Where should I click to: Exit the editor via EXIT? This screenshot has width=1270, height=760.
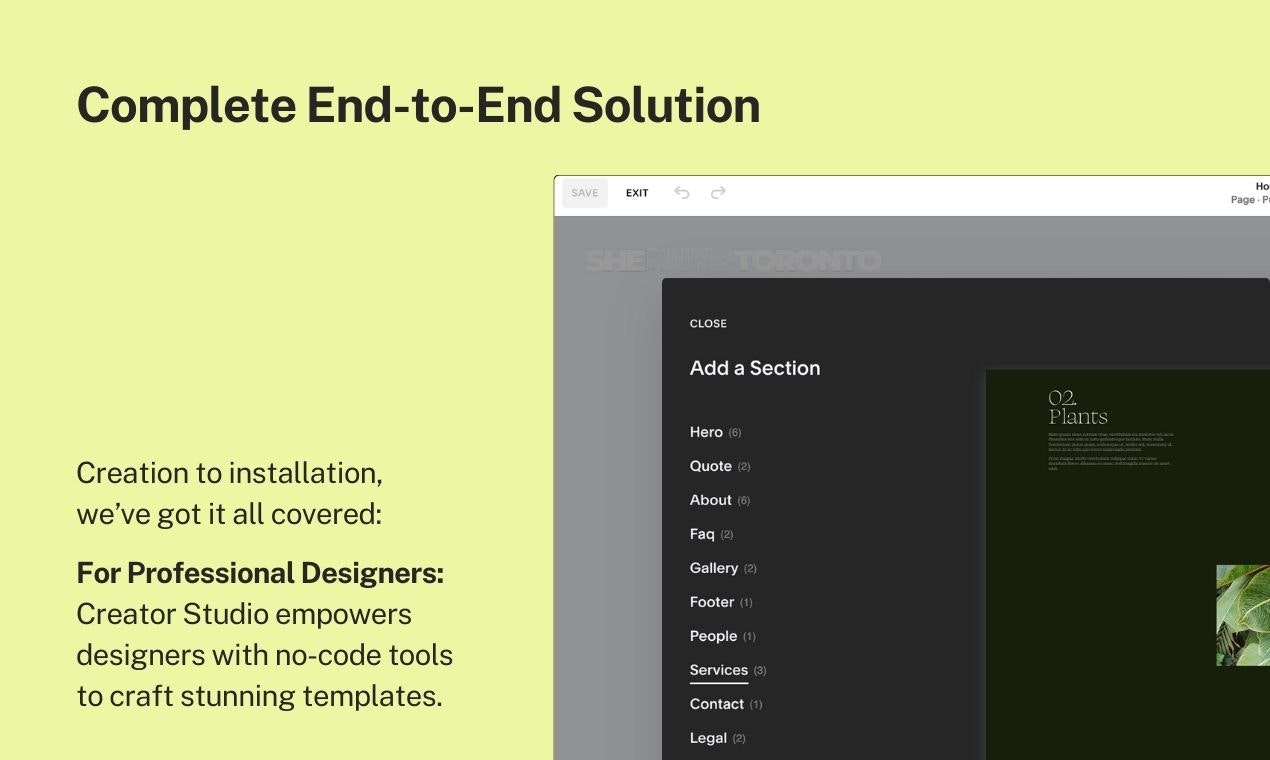click(x=637, y=193)
